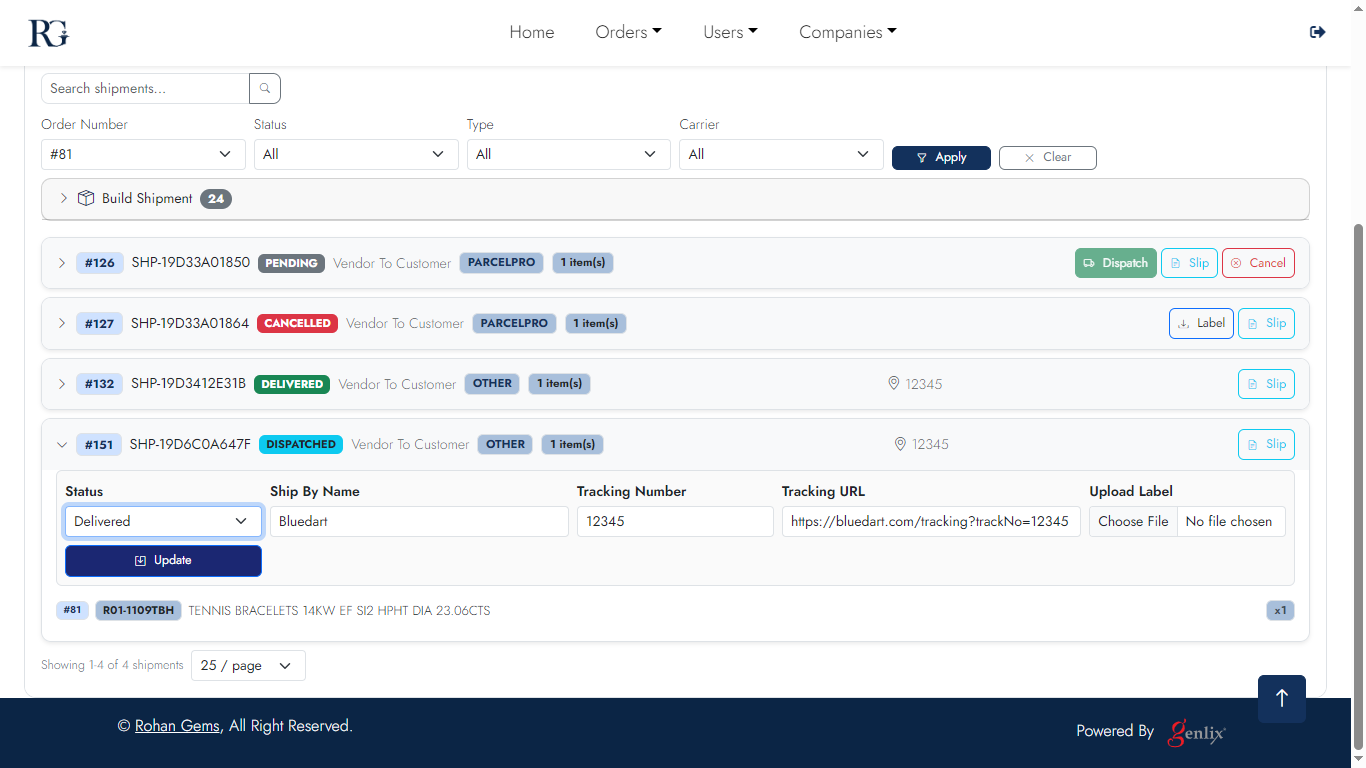1366x768 pixels.
Task: Click the logout icon in header
Action: coord(1317,32)
